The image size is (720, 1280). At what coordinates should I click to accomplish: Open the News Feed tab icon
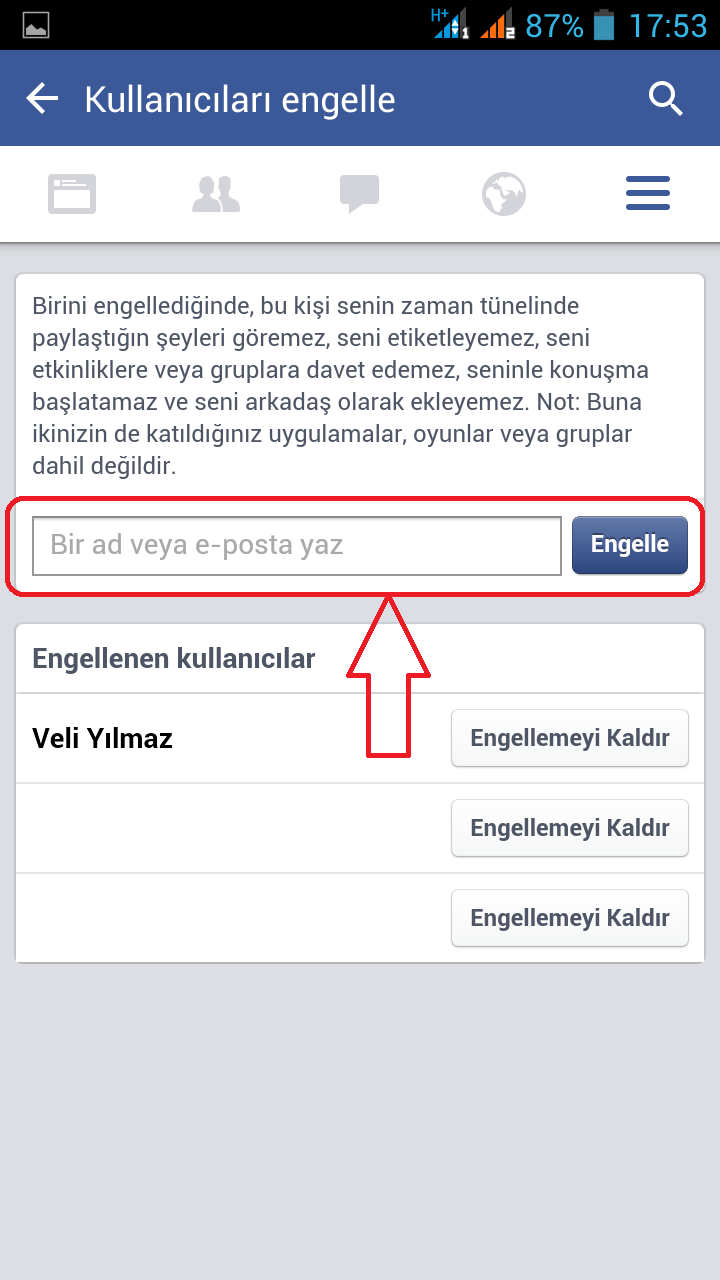point(72,193)
